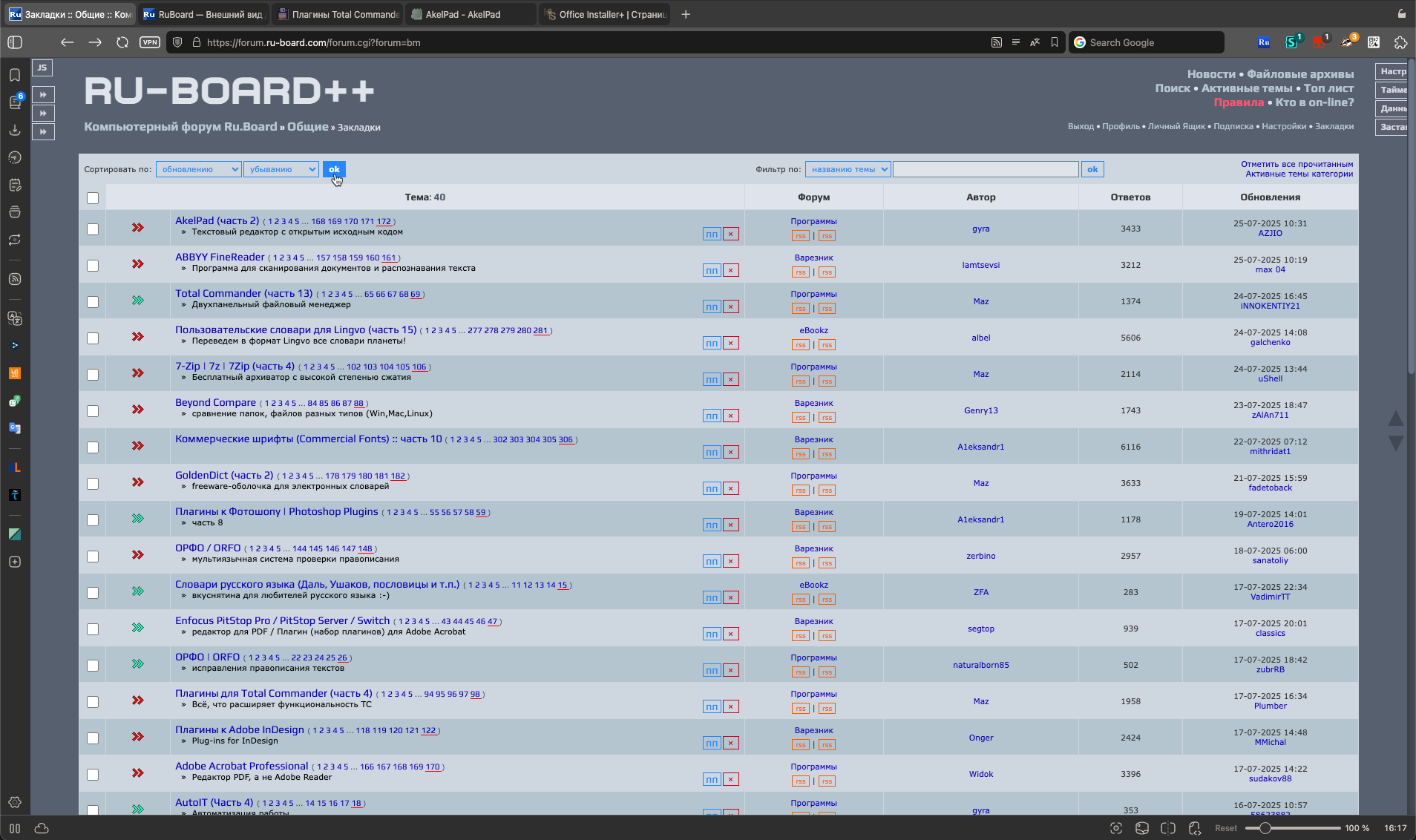The image size is (1416, 840).
Task: Switch to the Office Installer+ tab
Action: (x=606, y=14)
